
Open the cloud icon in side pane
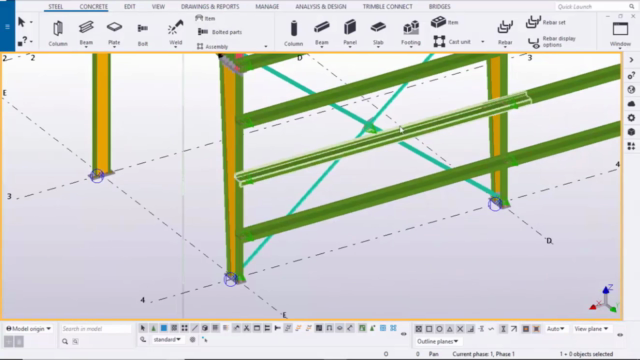(x=631, y=104)
